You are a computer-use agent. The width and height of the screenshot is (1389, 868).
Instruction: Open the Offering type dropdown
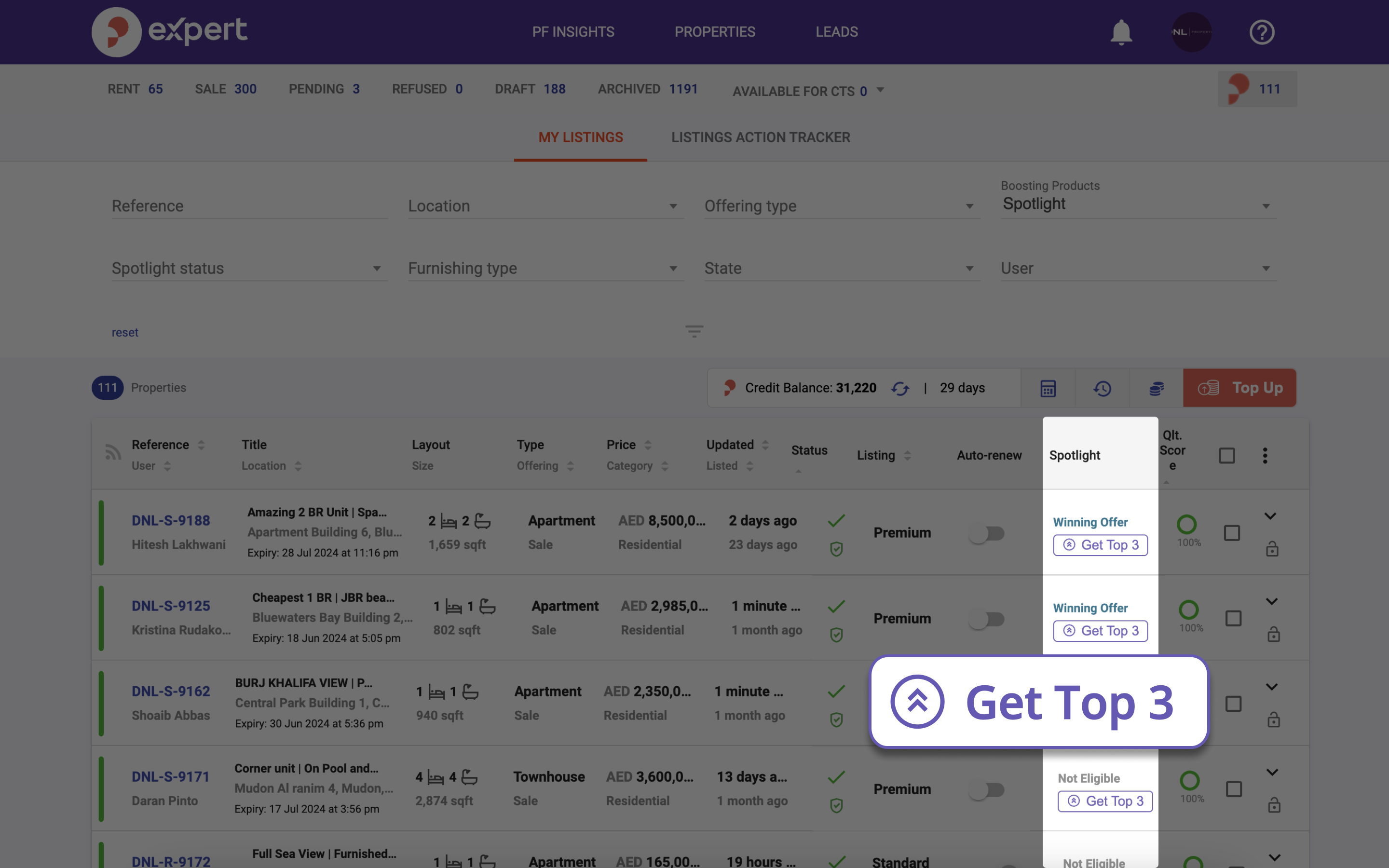pos(842,206)
